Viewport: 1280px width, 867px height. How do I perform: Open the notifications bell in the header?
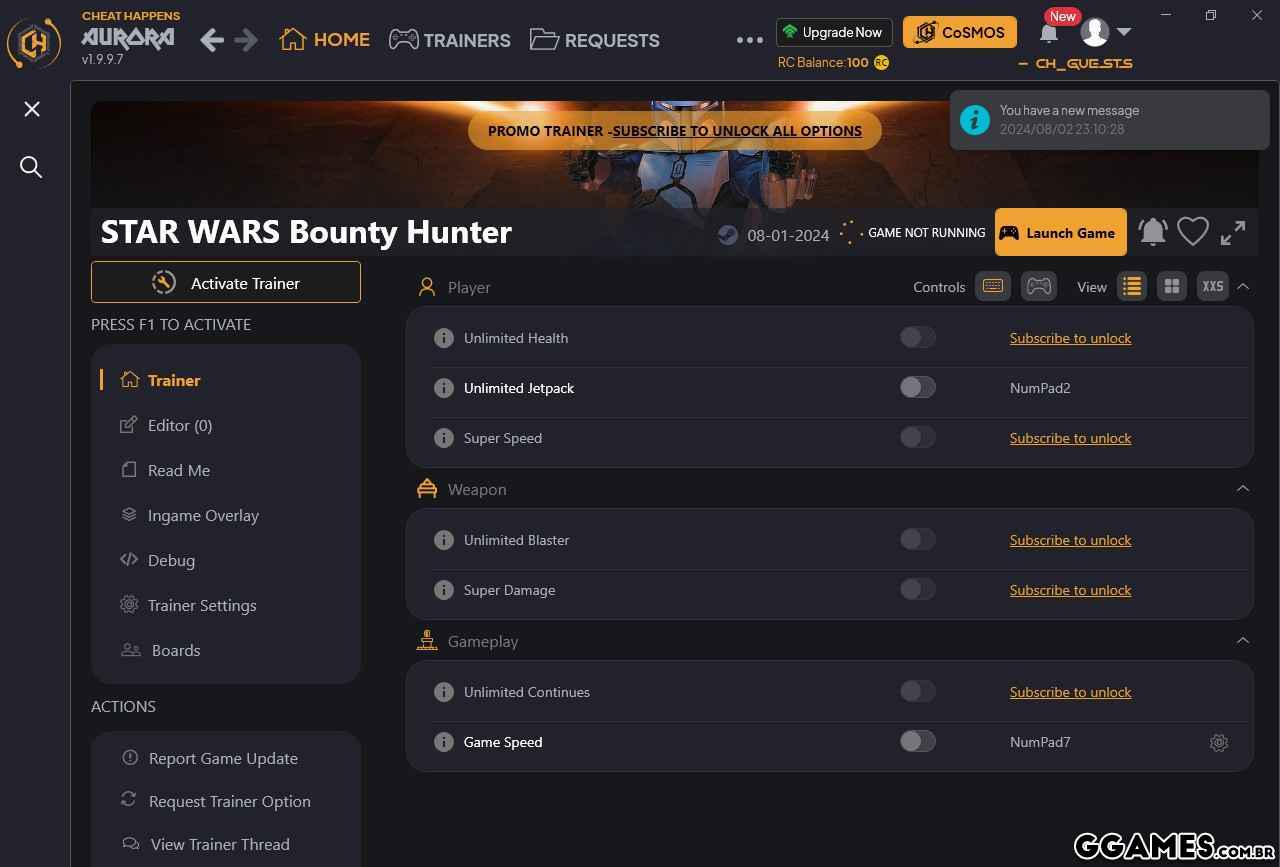tap(1048, 33)
